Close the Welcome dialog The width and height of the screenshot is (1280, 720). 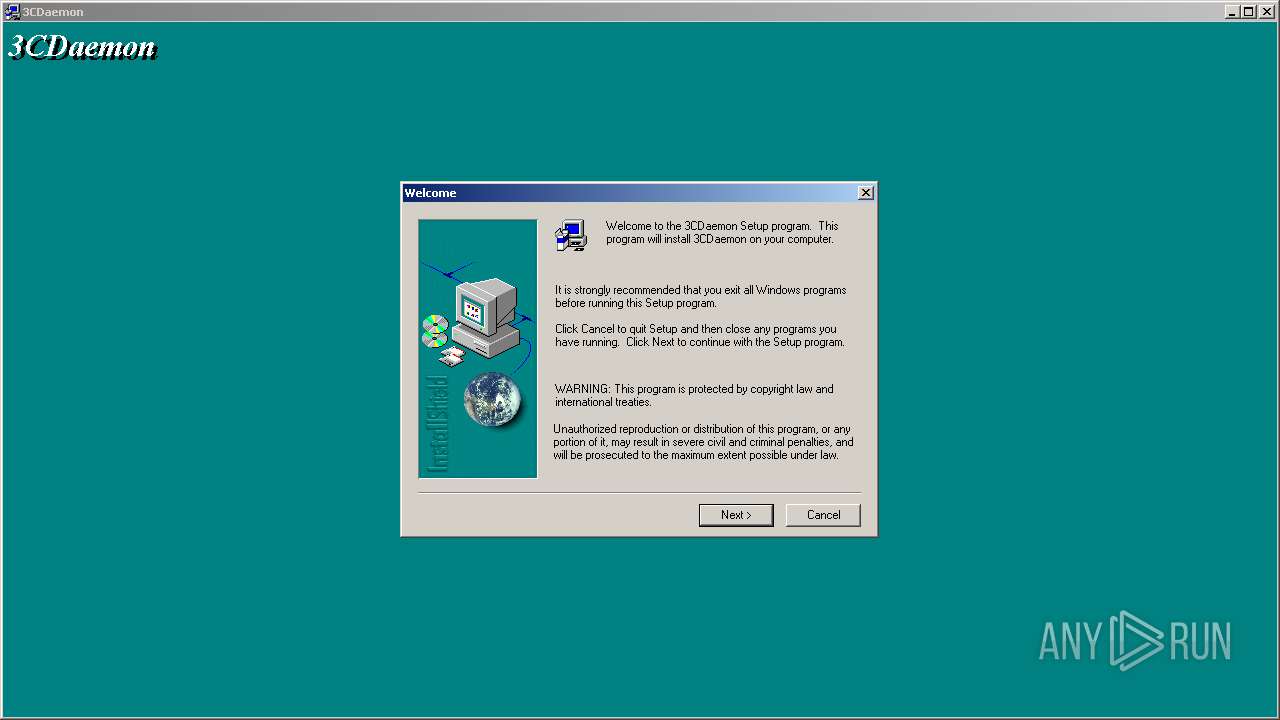(866, 193)
